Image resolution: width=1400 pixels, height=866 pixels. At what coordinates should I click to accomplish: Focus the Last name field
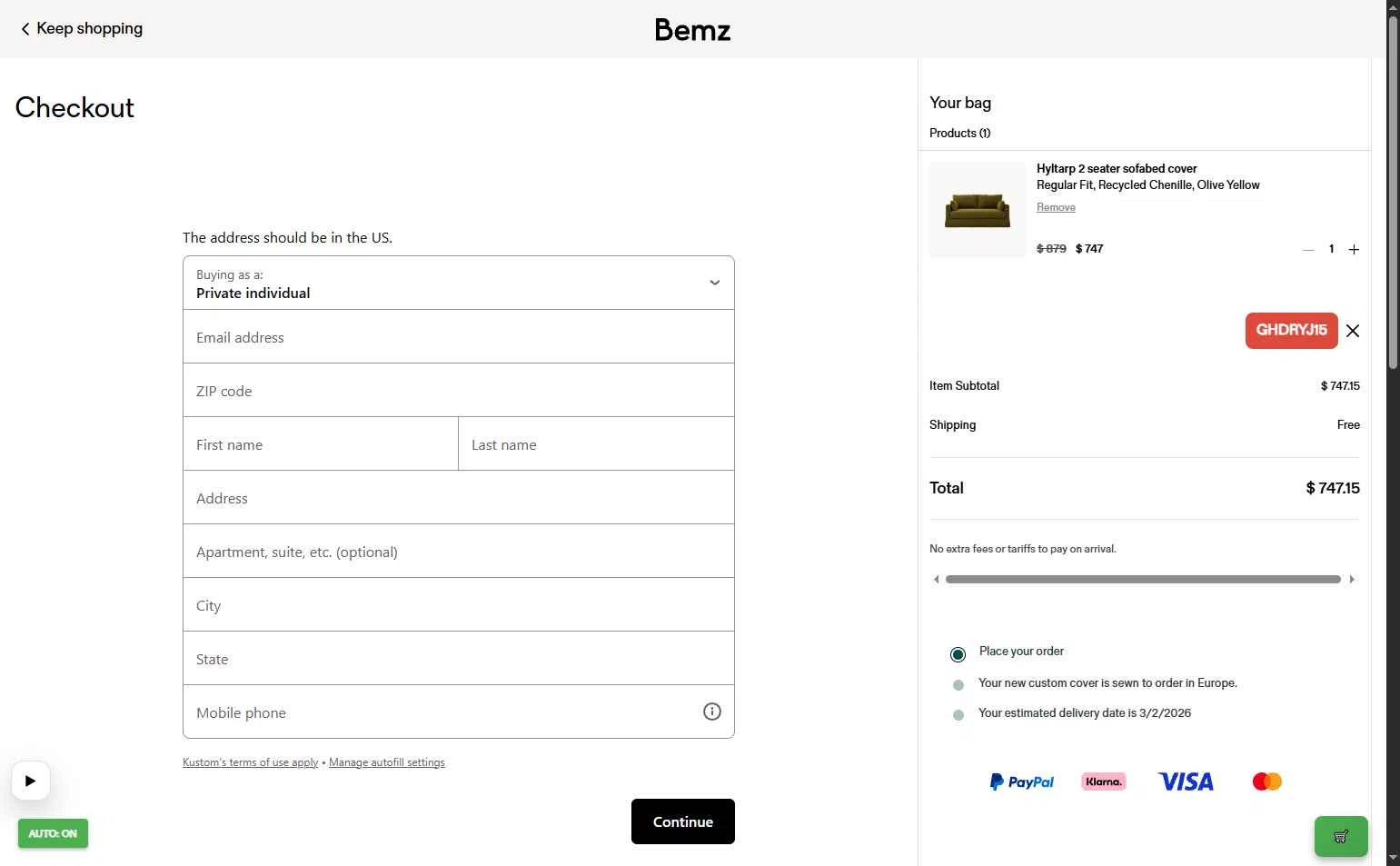coord(596,444)
